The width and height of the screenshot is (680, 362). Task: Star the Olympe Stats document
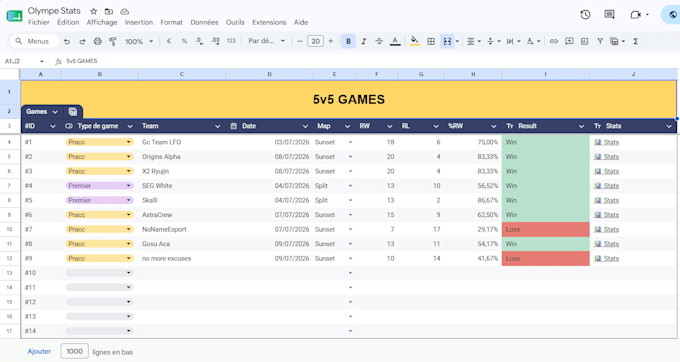[94, 11]
